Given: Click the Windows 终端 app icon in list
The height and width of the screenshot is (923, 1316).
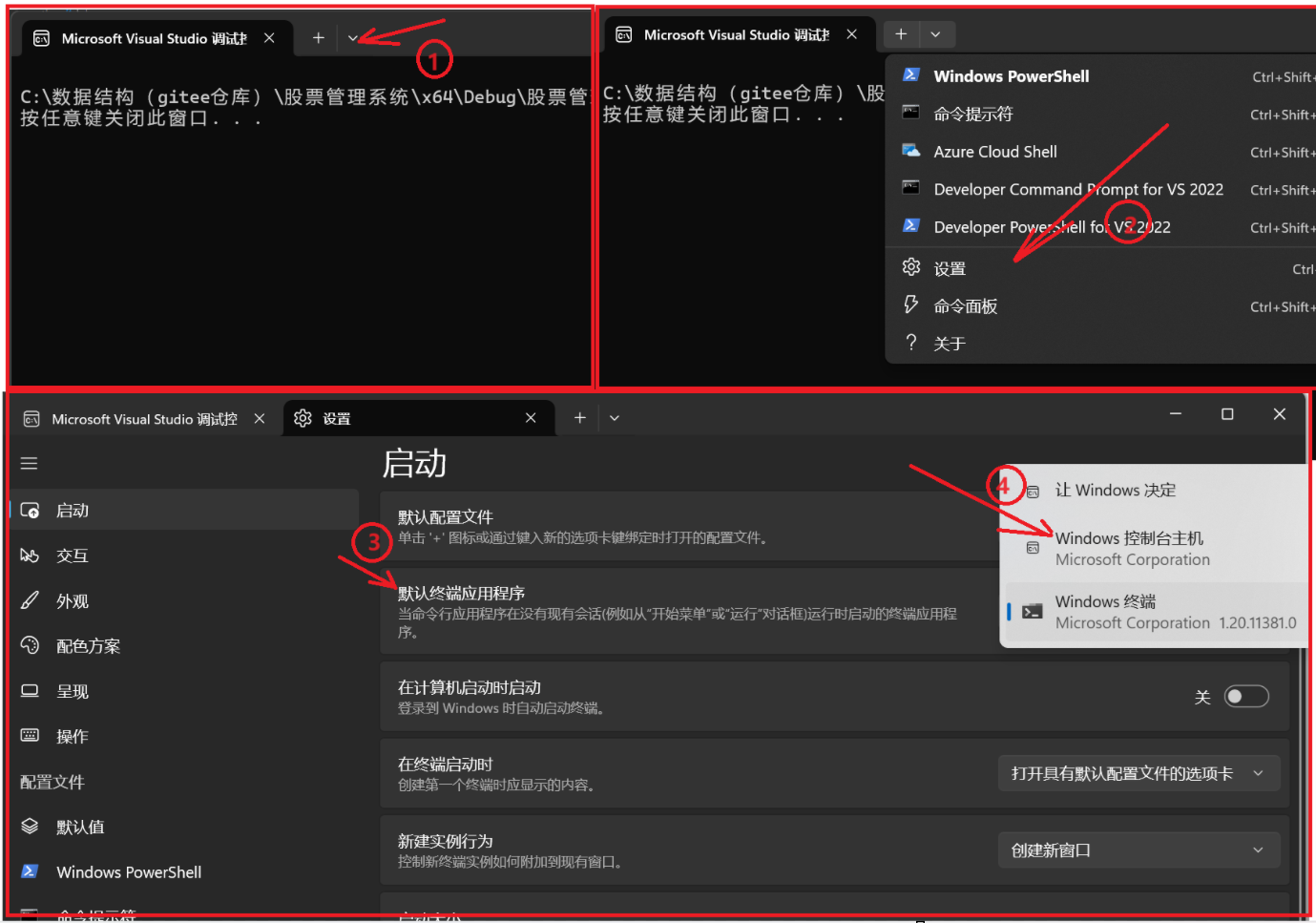Looking at the screenshot, I should click(x=1033, y=612).
